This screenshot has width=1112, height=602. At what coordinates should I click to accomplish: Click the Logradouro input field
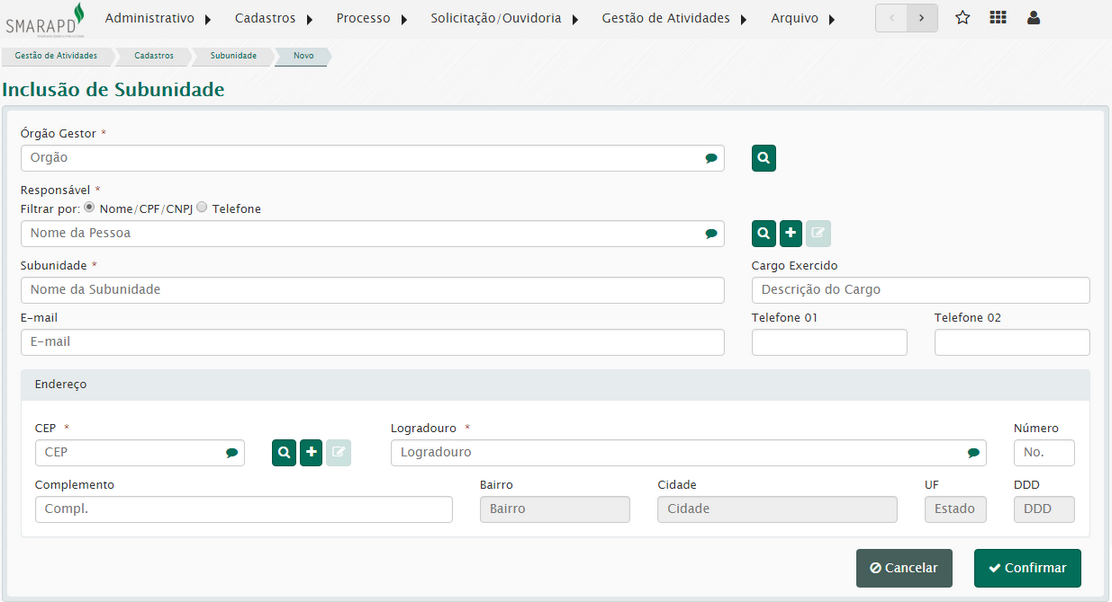point(680,453)
